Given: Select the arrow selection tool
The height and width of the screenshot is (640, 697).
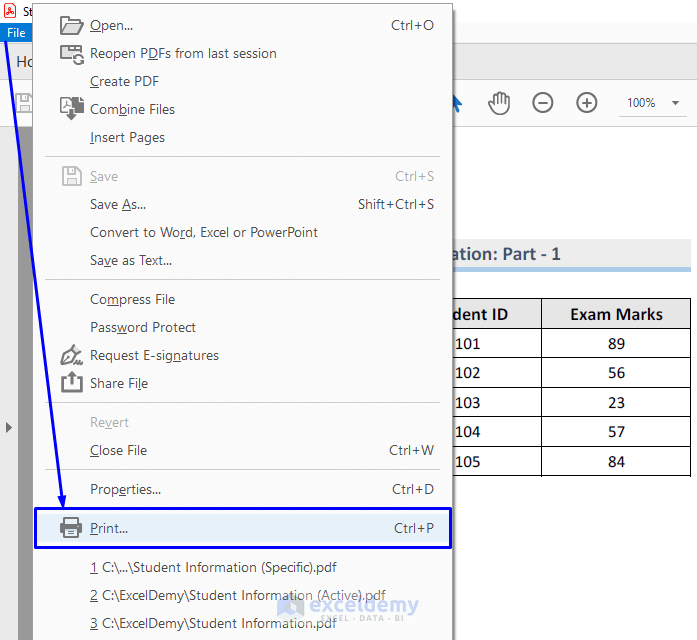Looking at the screenshot, I should tap(457, 103).
